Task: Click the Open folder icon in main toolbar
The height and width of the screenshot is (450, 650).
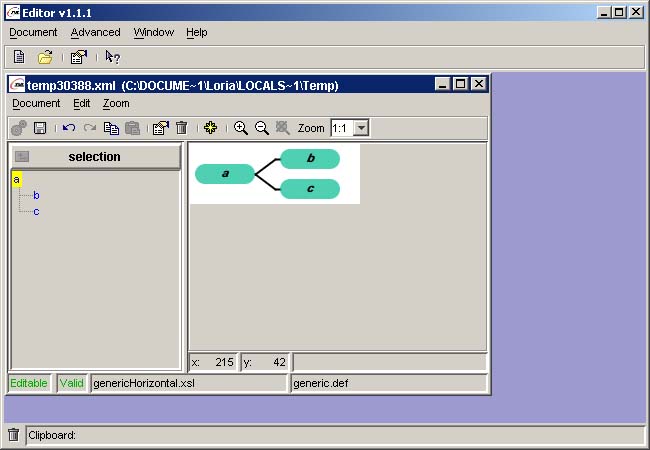Action: [45, 57]
